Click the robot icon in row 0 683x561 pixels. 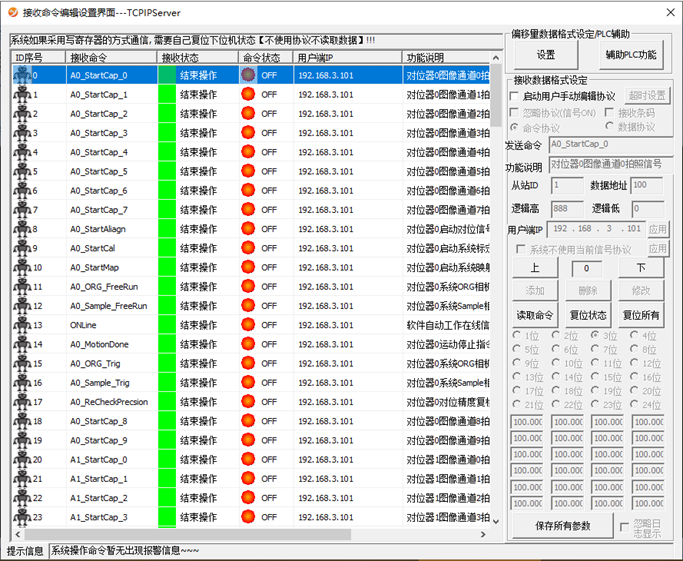click(22, 75)
